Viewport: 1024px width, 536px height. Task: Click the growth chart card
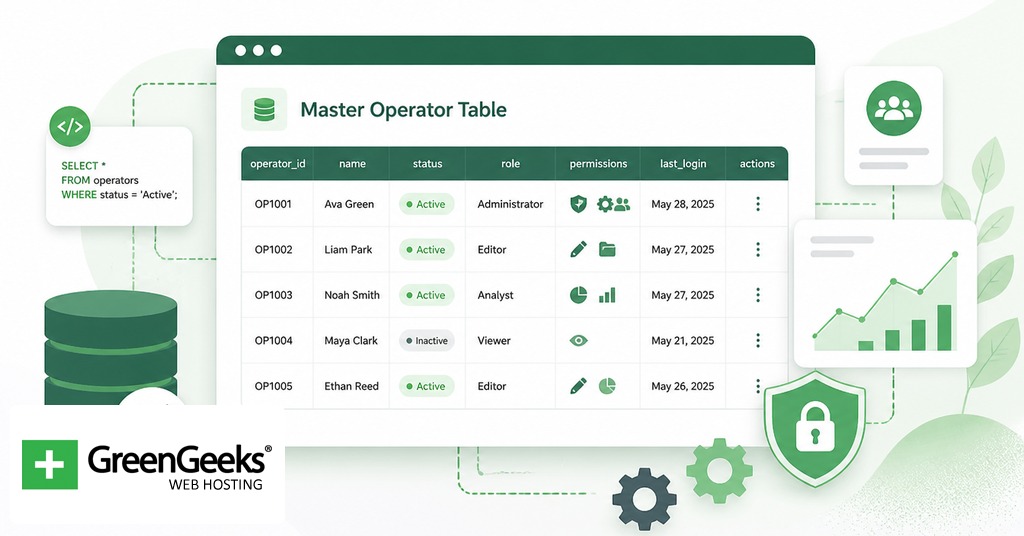click(x=885, y=294)
